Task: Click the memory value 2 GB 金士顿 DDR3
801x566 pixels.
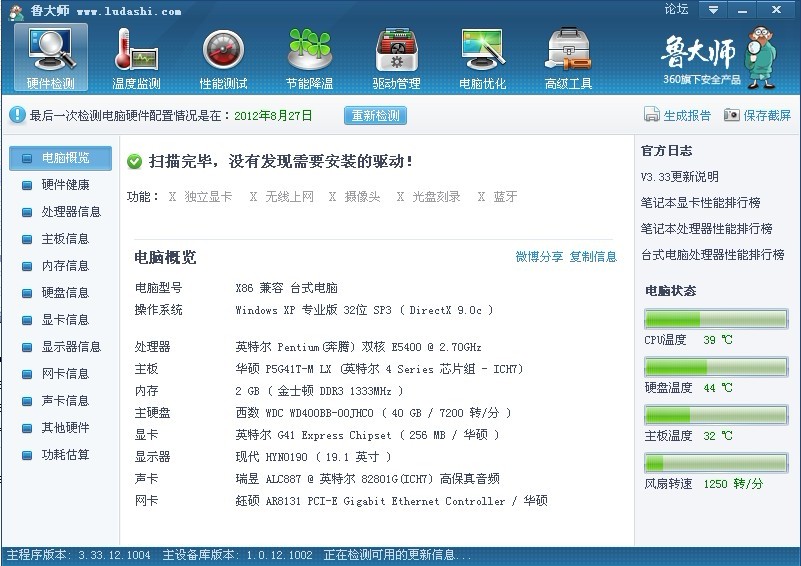Action: [319, 391]
